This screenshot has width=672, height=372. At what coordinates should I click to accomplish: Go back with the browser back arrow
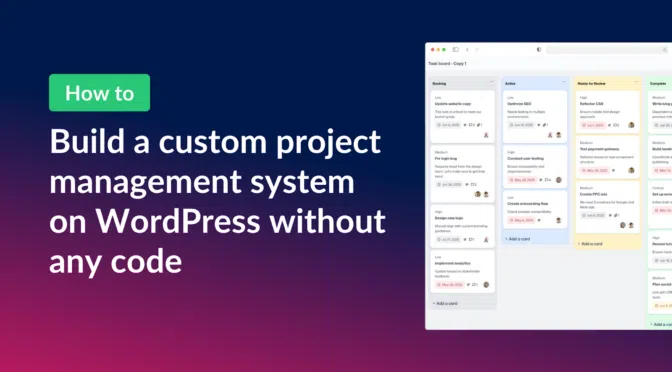[467, 50]
